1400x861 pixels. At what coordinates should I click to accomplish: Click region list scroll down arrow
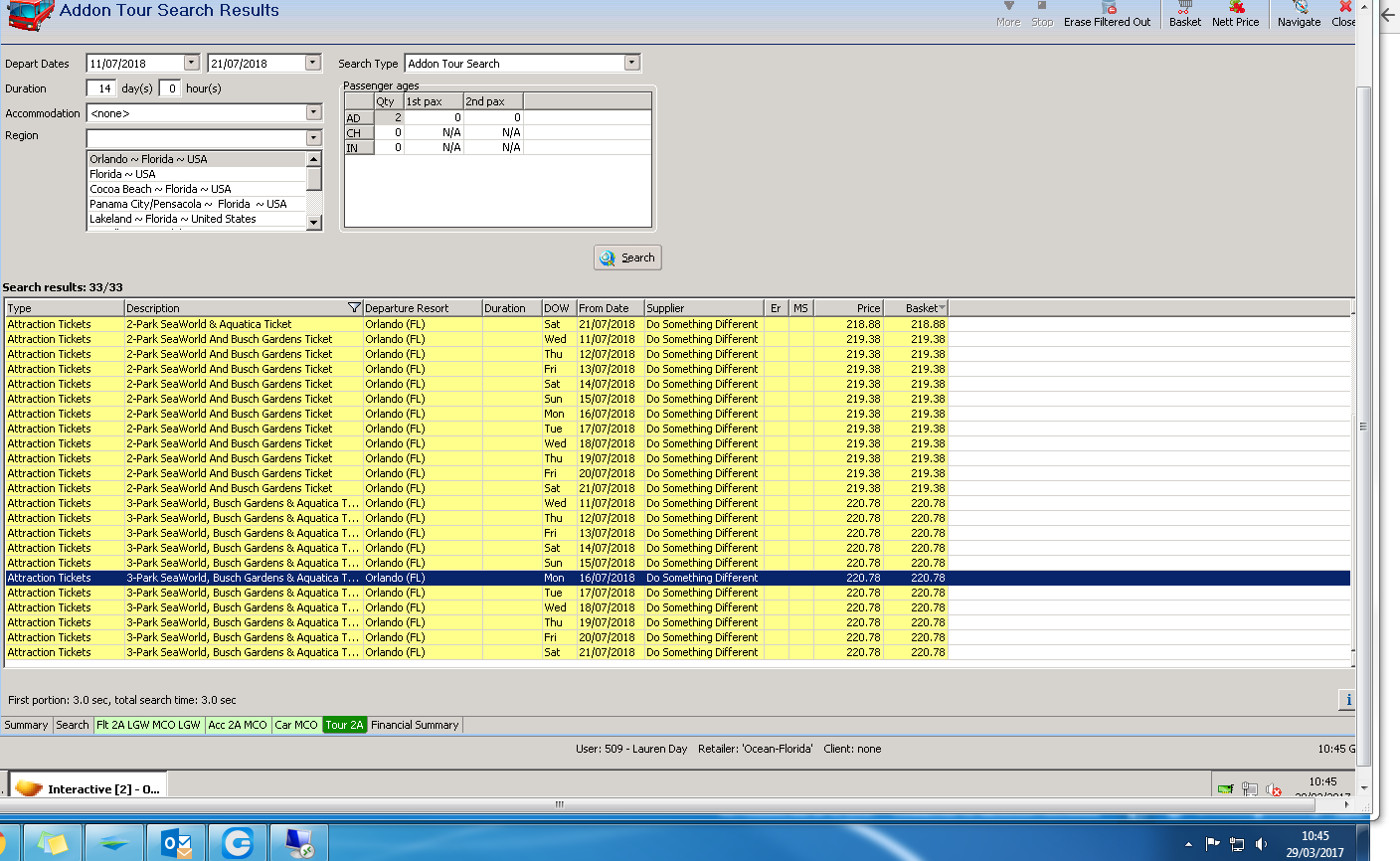coord(314,223)
